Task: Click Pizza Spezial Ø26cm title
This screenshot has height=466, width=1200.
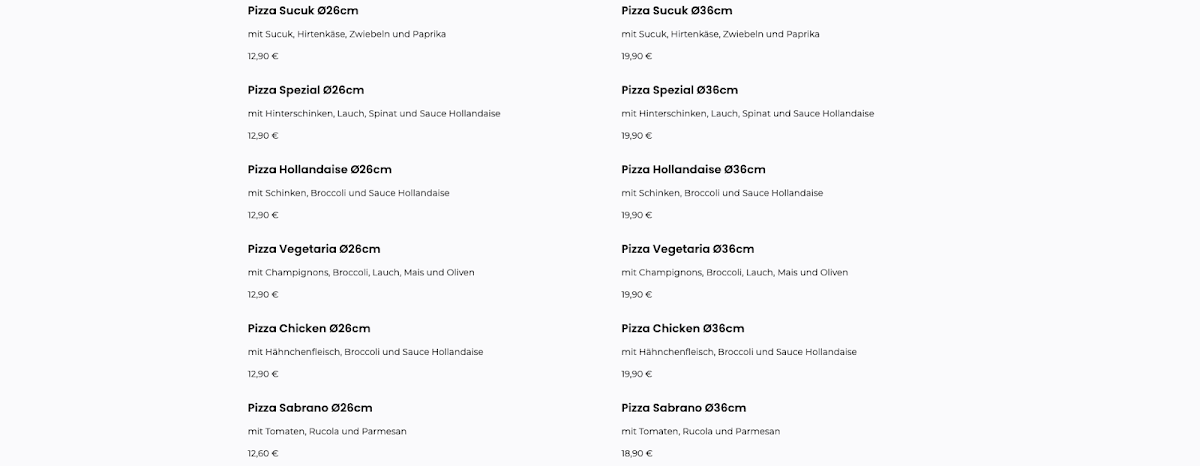Action: point(306,90)
